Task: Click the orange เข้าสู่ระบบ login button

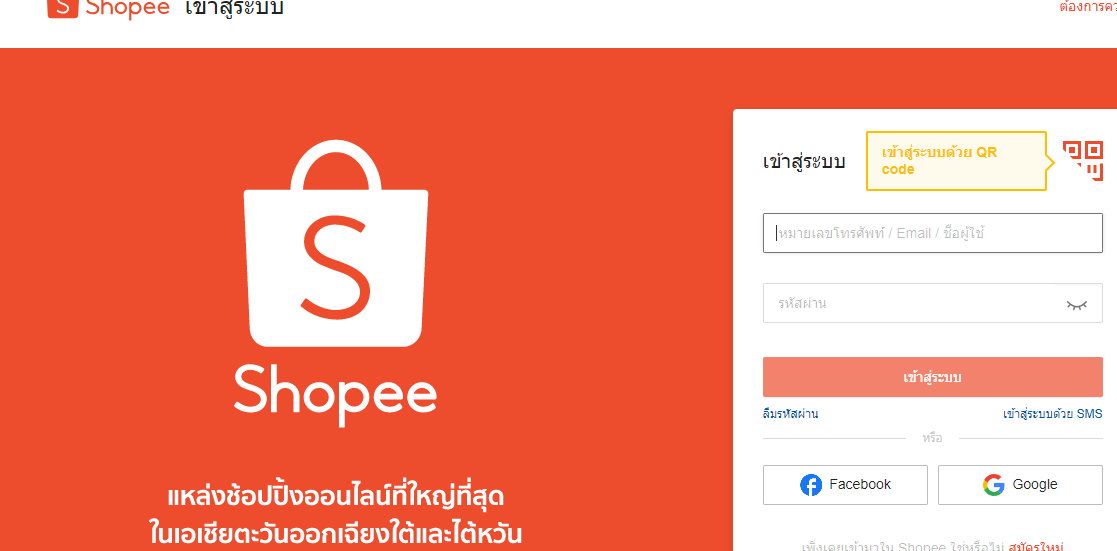Action: point(932,377)
